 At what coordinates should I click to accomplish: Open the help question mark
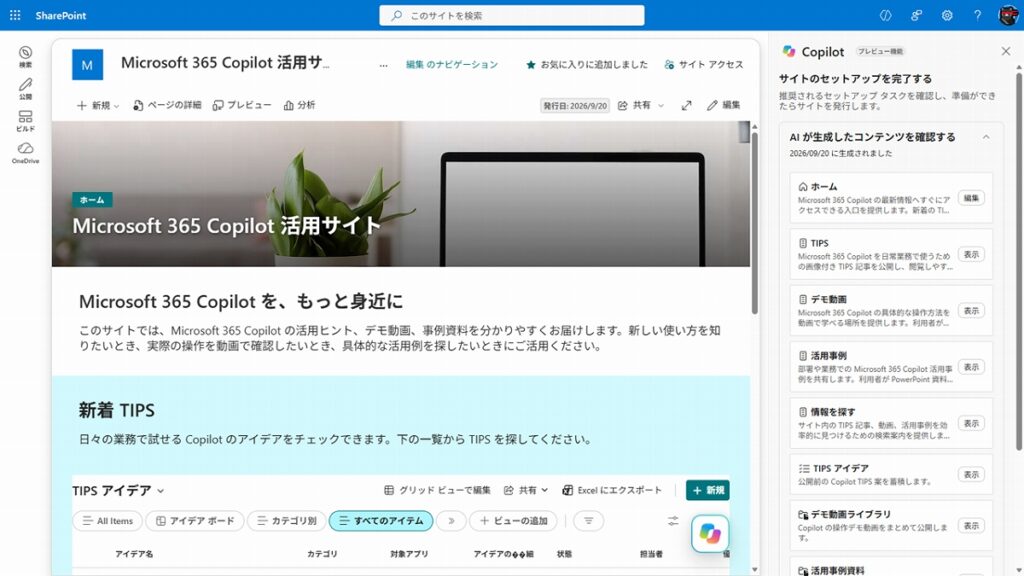[x=977, y=16]
